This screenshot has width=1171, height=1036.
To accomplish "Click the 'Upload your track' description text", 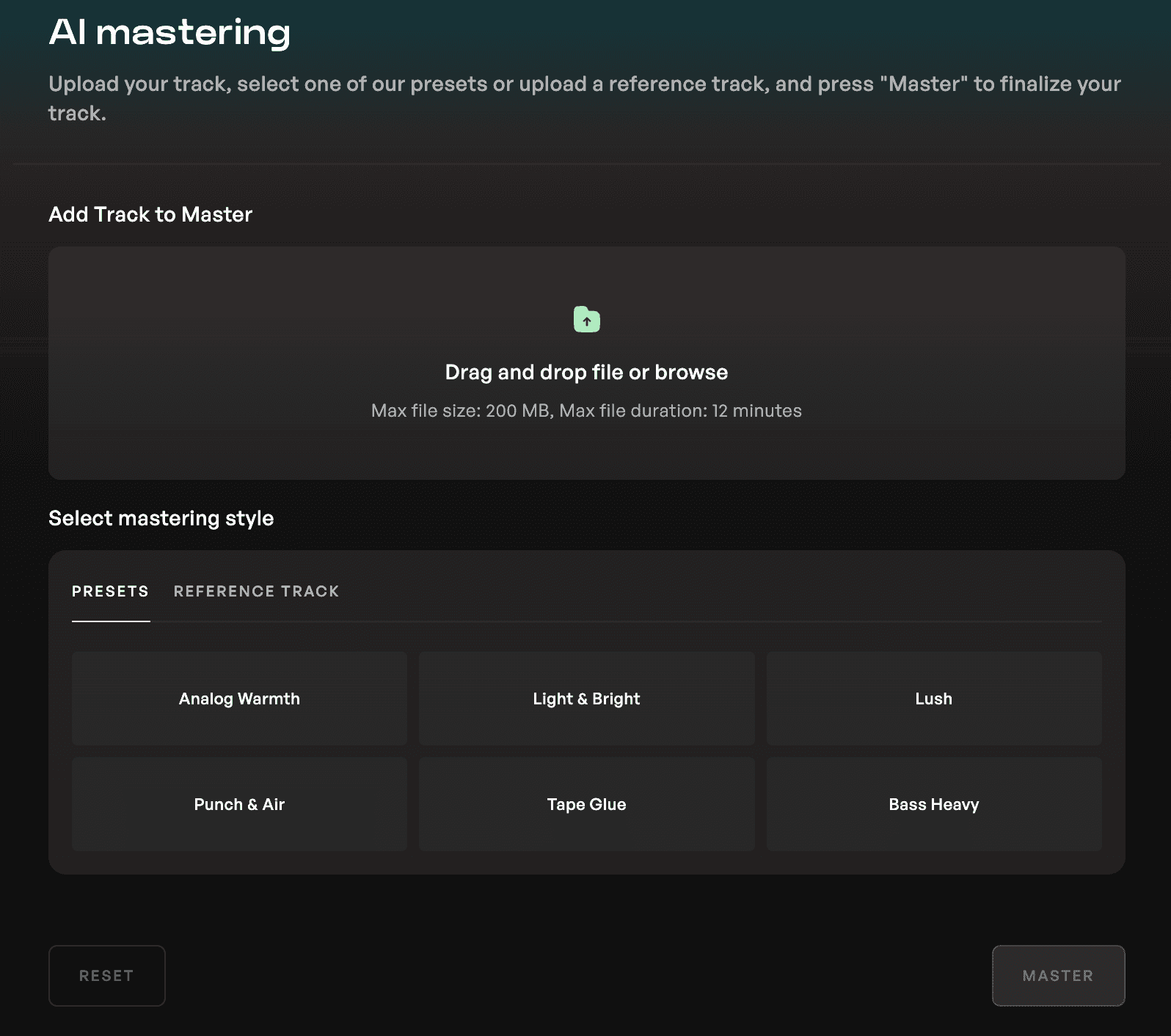I will coord(585,98).
